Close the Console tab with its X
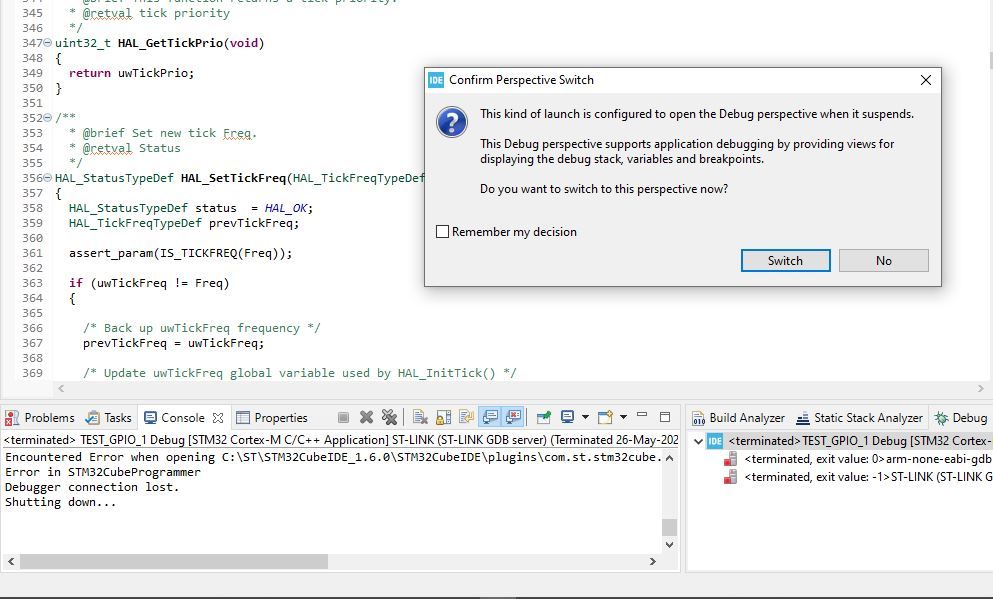This screenshot has width=993, height=599. tap(218, 418)
